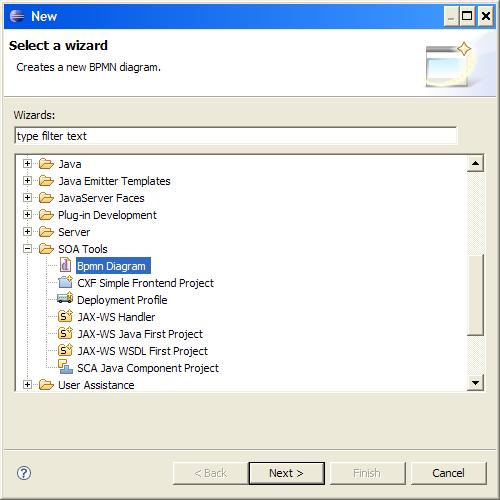Click the JAX-WS Java First Project icon
This screenshot has width=500, height=500.
coord(65,333)
